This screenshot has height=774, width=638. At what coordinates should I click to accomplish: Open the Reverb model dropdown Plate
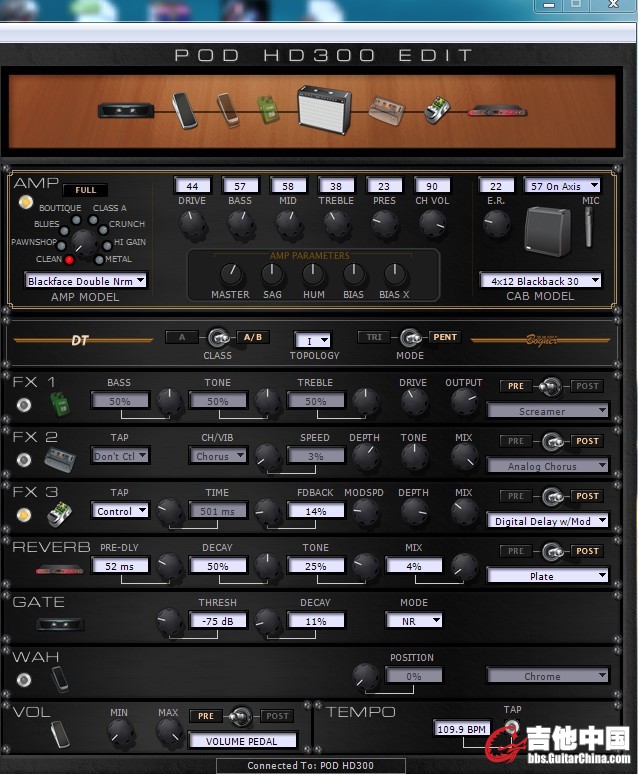pos(547,576)
